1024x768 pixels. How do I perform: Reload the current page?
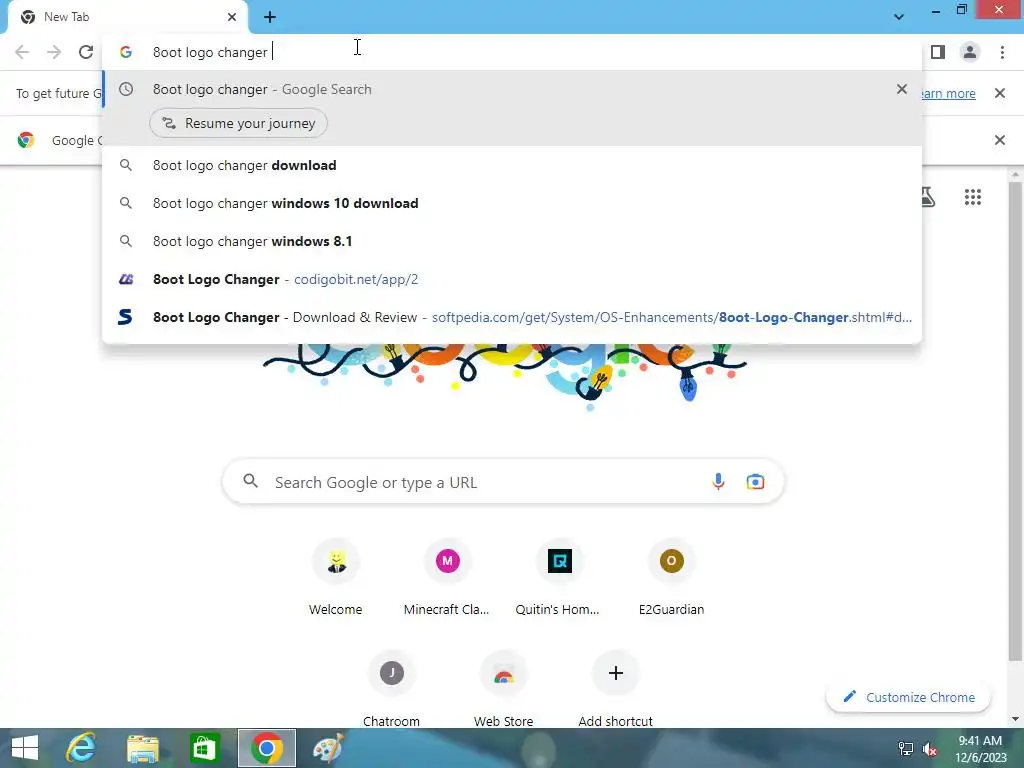(86, 52)
